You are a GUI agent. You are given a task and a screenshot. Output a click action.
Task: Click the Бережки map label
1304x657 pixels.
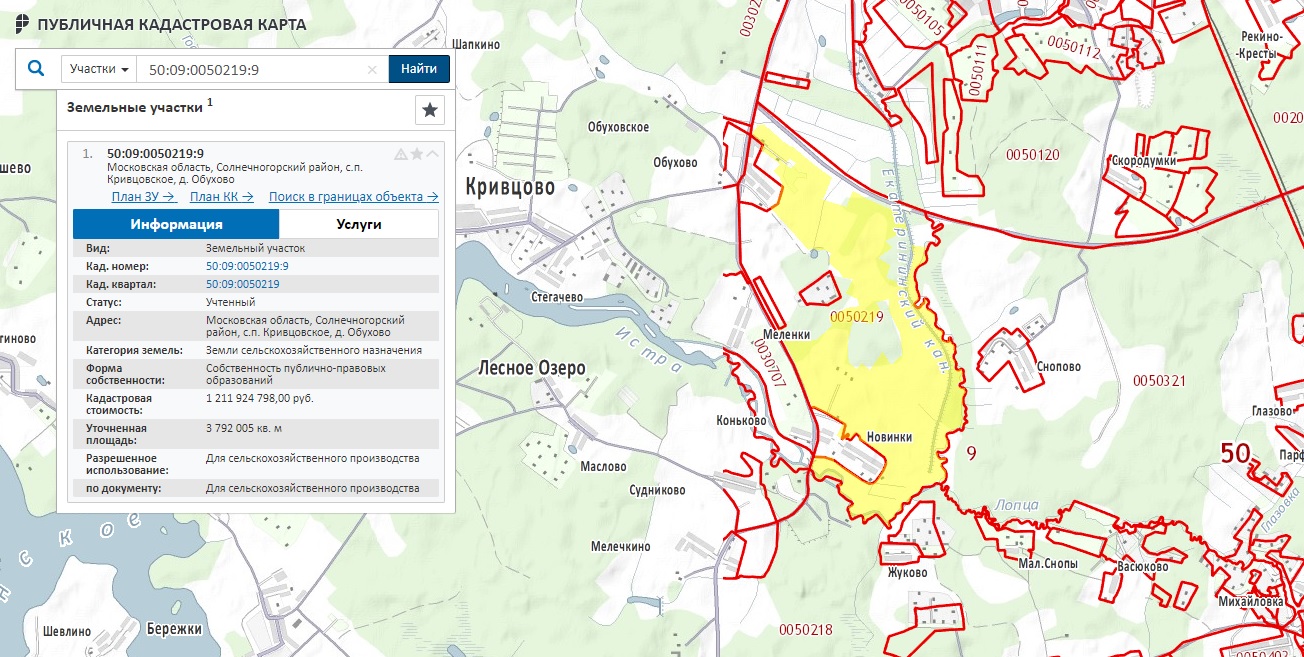point(174,629)
